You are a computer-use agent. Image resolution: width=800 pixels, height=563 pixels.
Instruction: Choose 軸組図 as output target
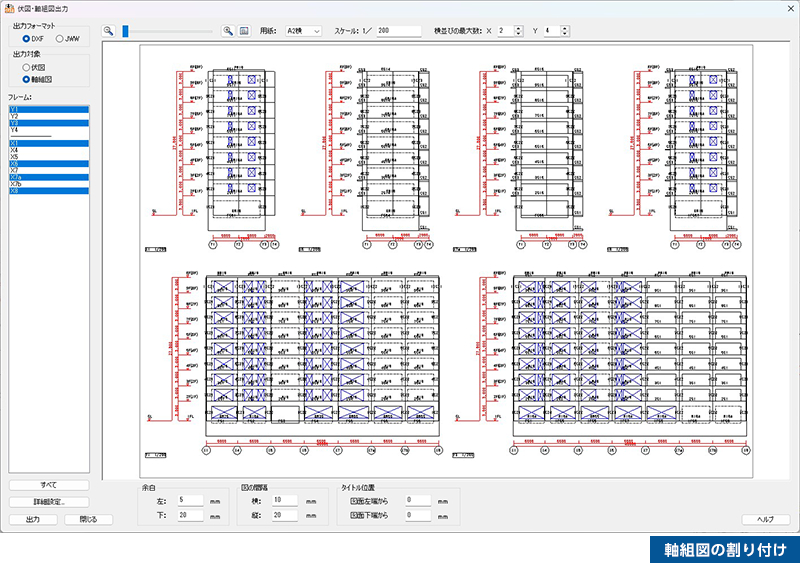pyautogui.click(x=27, y=78)
